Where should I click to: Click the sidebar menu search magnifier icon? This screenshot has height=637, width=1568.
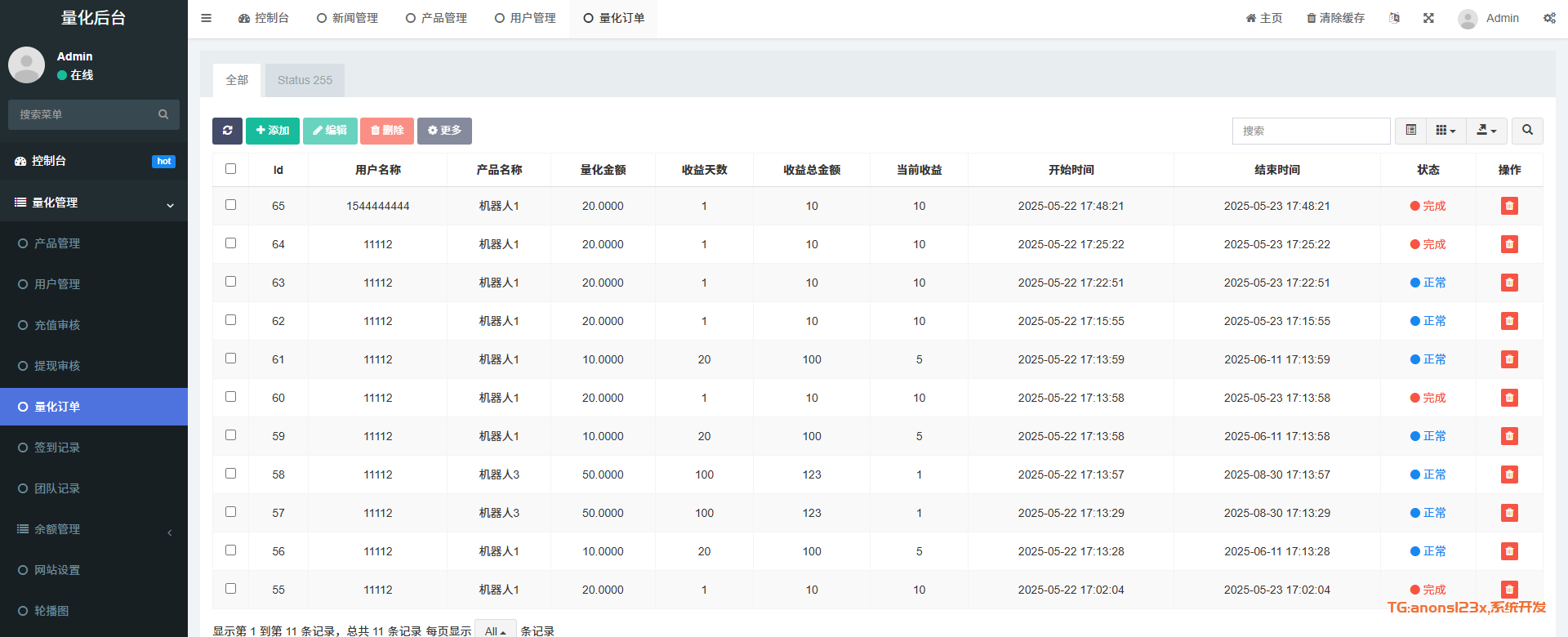(163, 114)
